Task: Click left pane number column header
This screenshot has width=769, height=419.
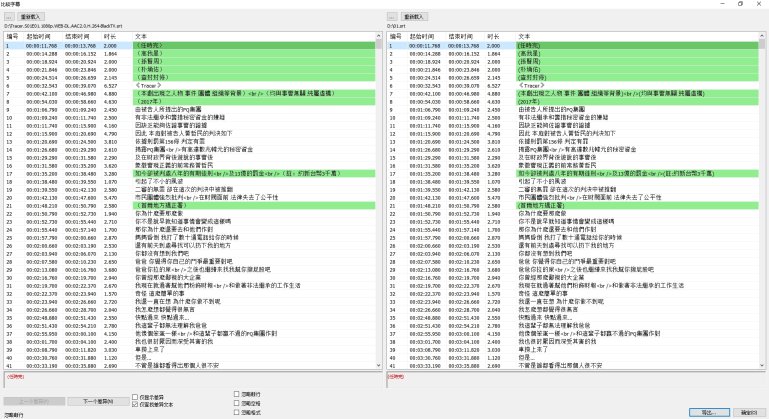Action: coord(14,37)
